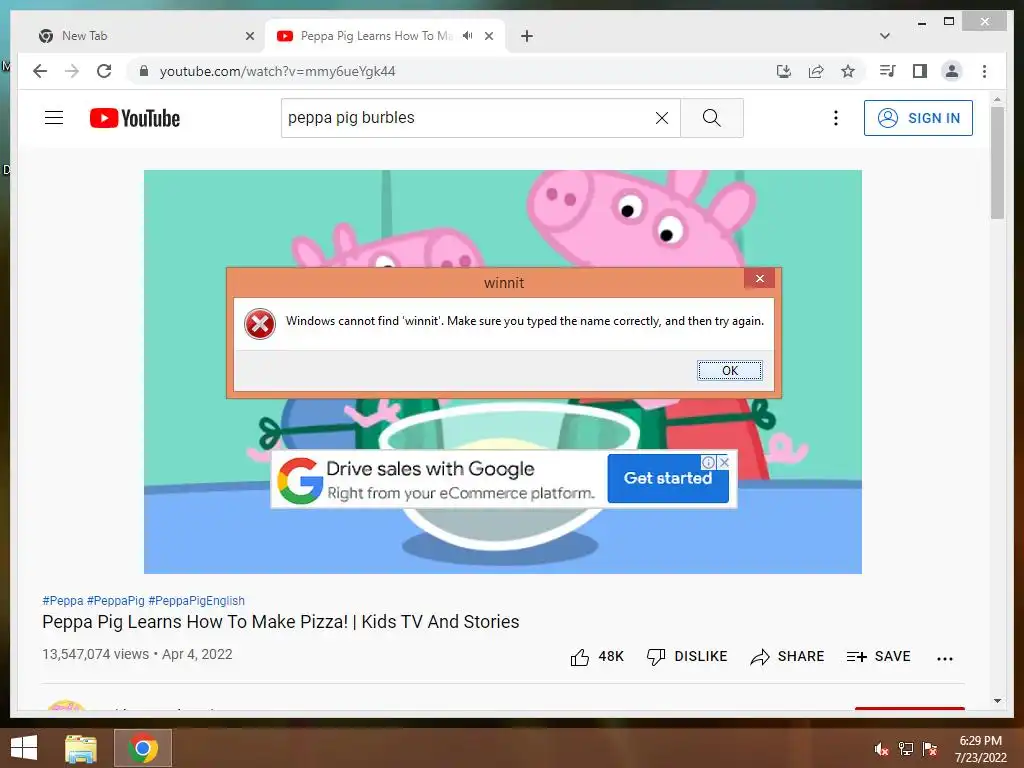1024x768 pixels.
Task: Go to YouTube home via logo
Action: click(x=135, y=118)
